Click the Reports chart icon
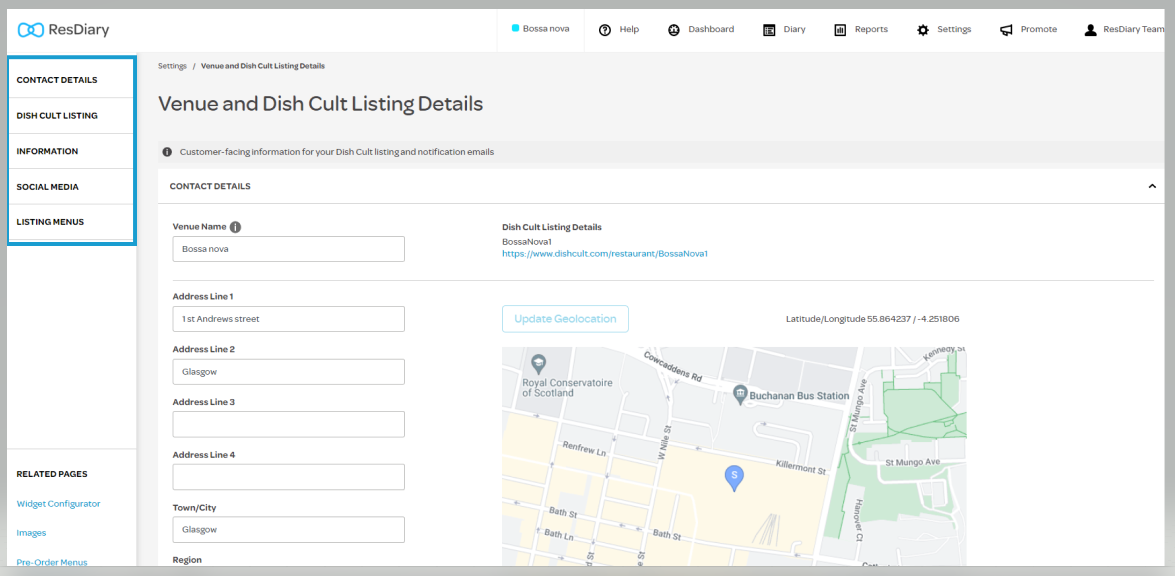This screenshot has height=576, width=1175. pos(840,30)
